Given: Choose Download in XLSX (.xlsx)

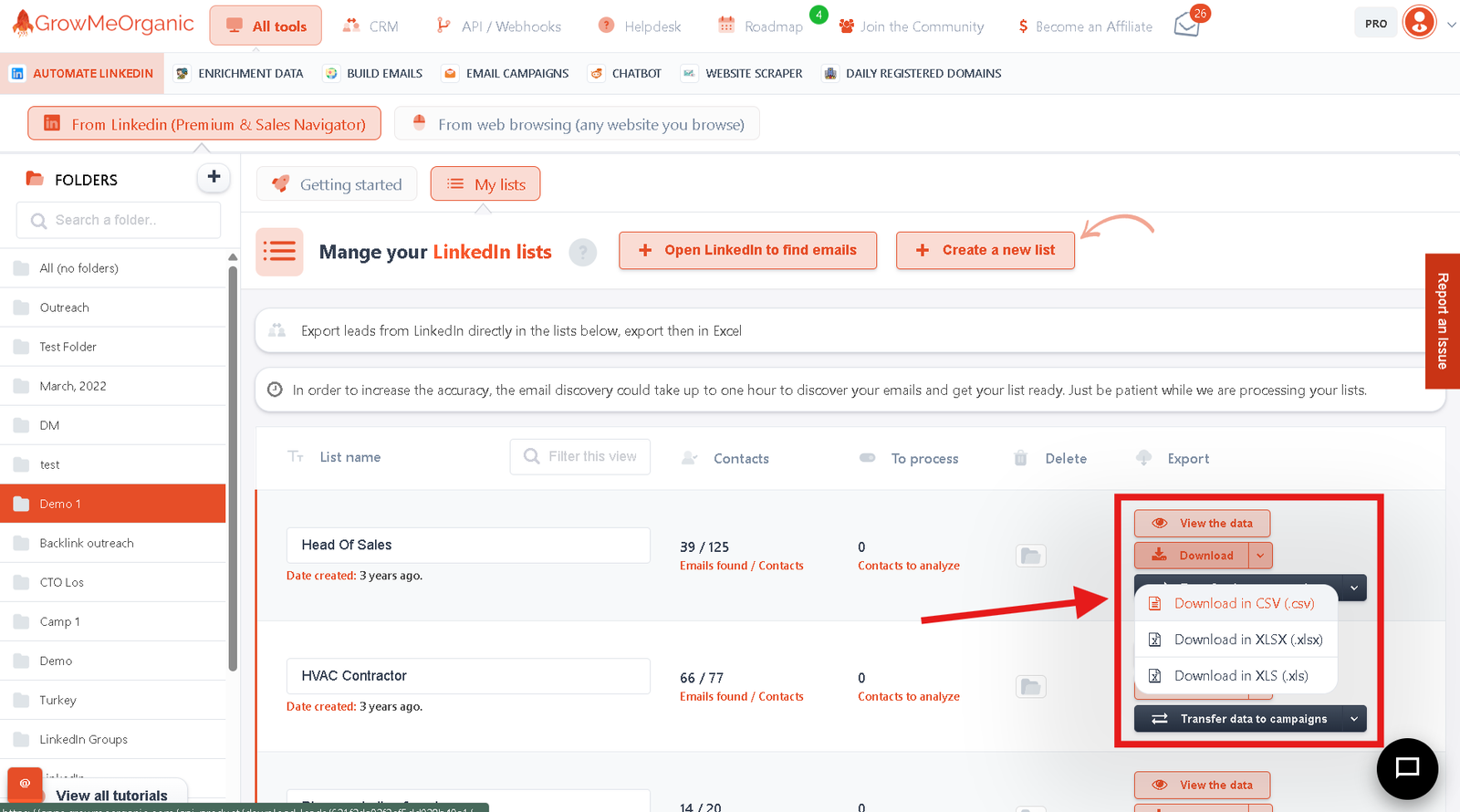Looking at the screenshot, I should pyautogui.click(x=1236, y=640).
